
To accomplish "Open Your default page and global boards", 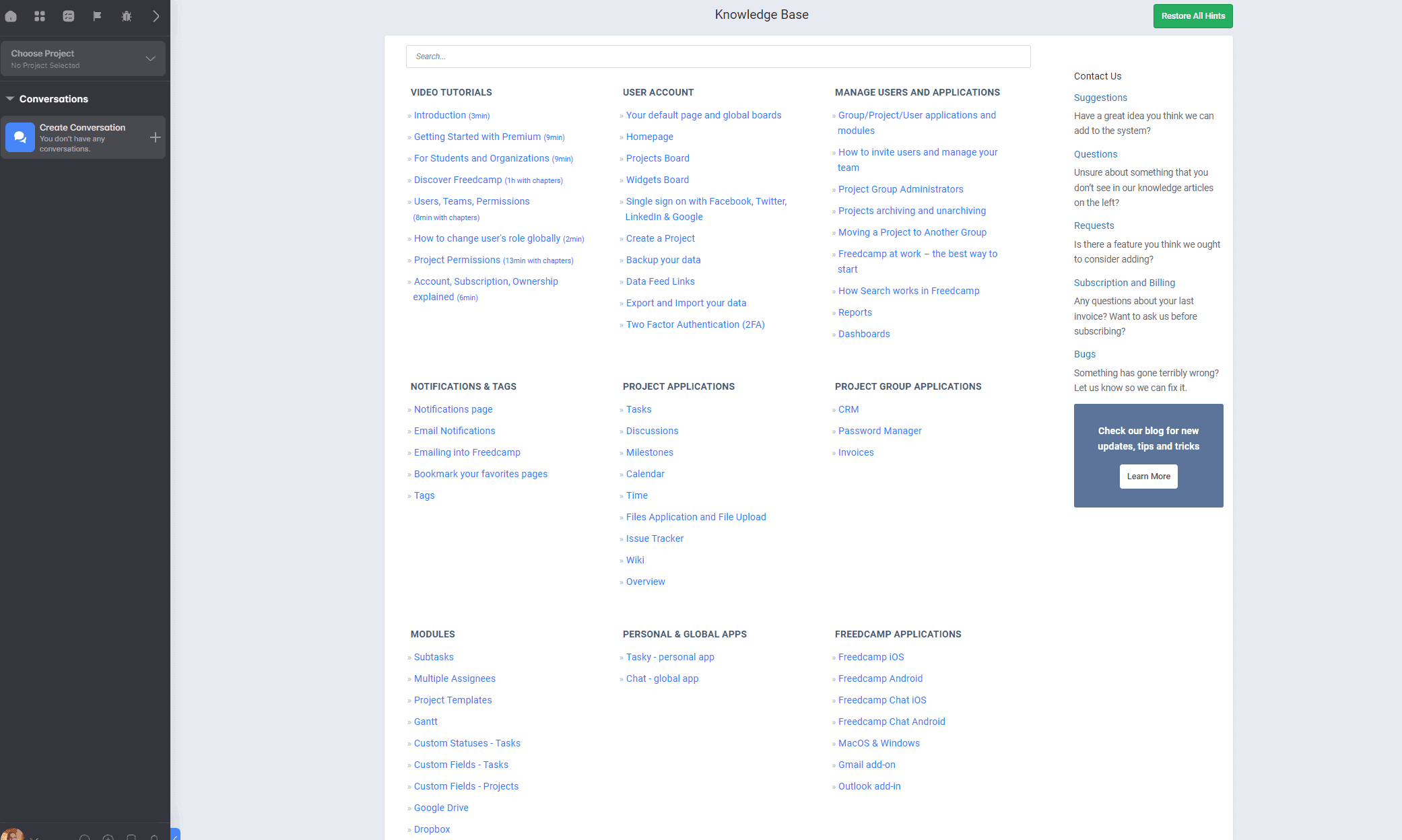I will (x=704, y=116).
